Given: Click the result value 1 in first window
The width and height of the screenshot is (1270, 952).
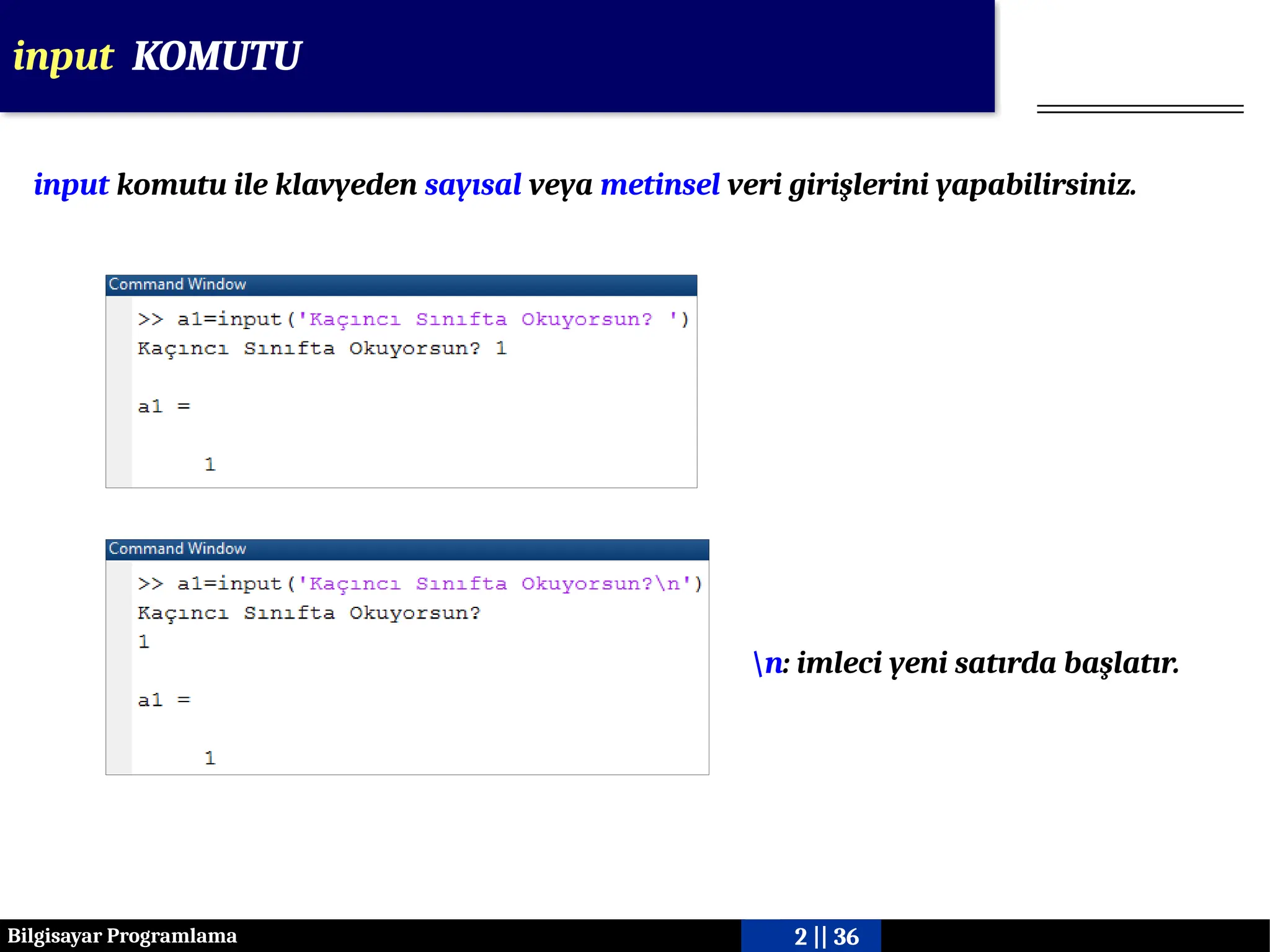Looking at the screenshot, I should pyautogui.click(x=210, y=464).
